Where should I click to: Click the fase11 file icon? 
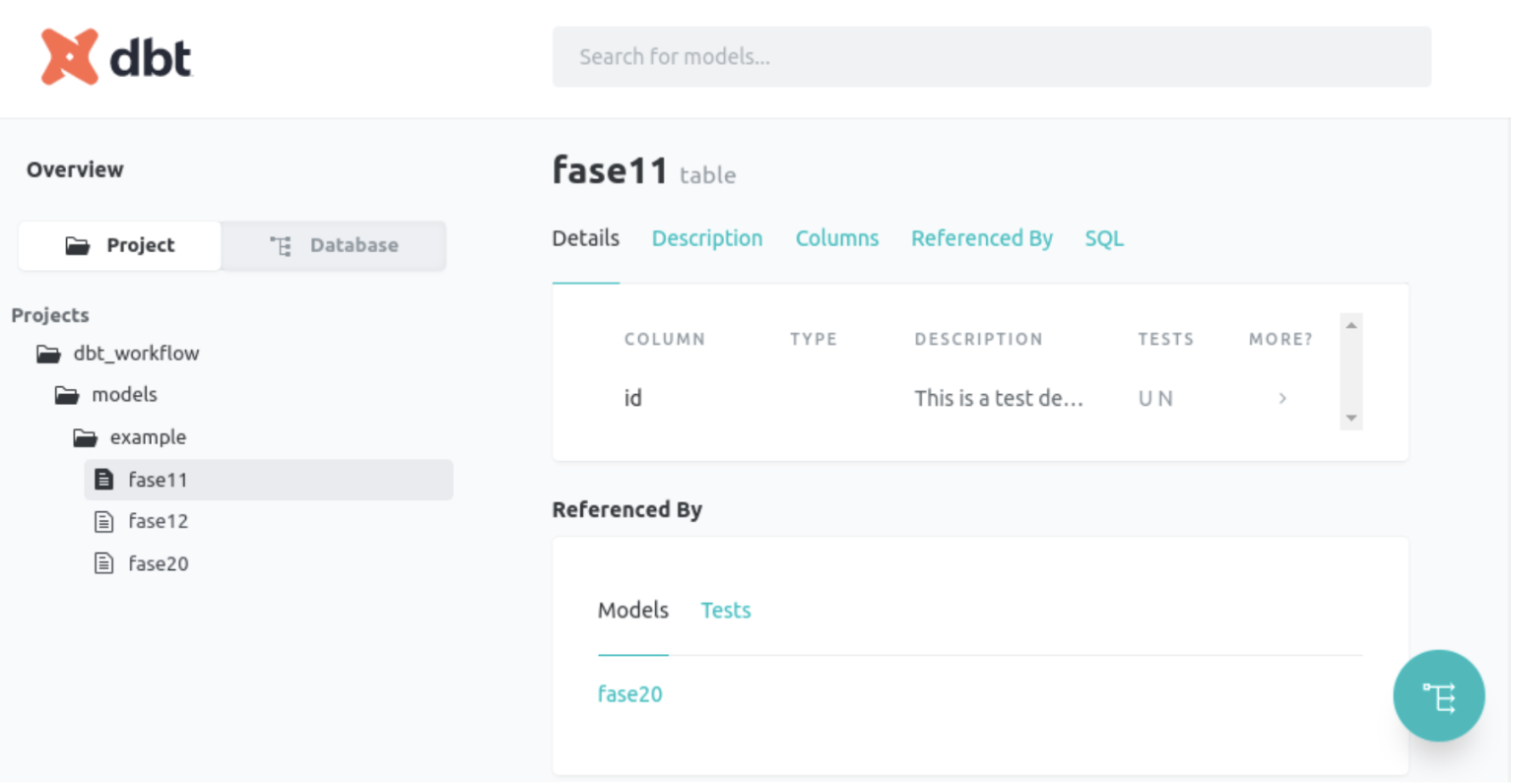[x=103, y=480]
